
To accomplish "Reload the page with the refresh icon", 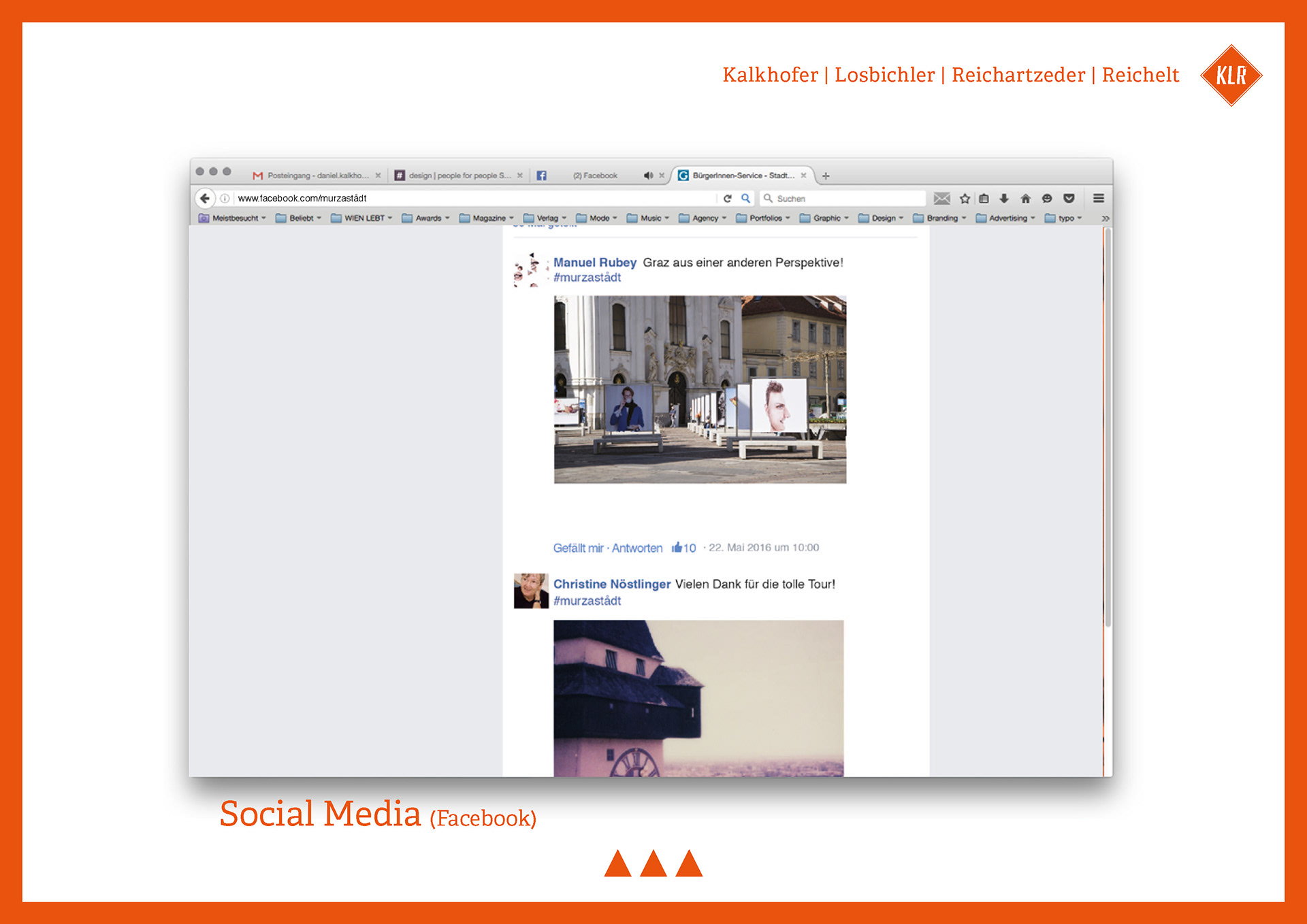I will point(727,198).
